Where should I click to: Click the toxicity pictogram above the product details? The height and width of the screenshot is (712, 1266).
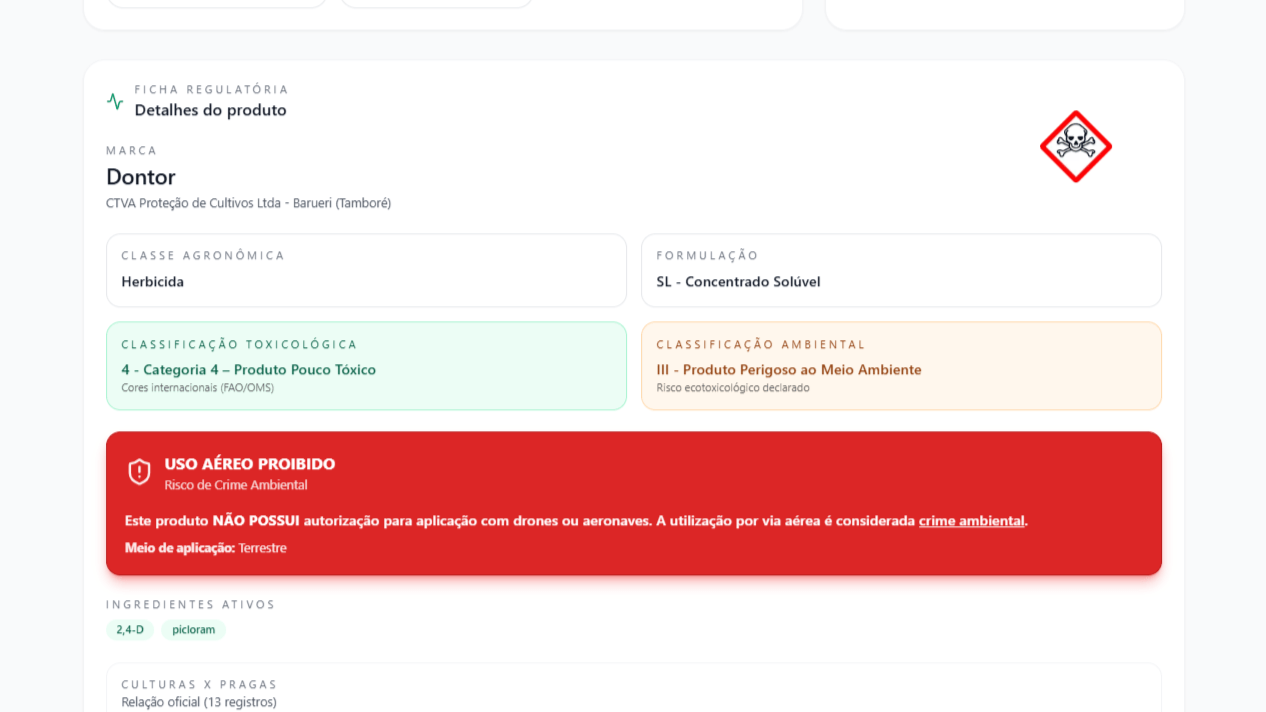tap(1075, 146)
